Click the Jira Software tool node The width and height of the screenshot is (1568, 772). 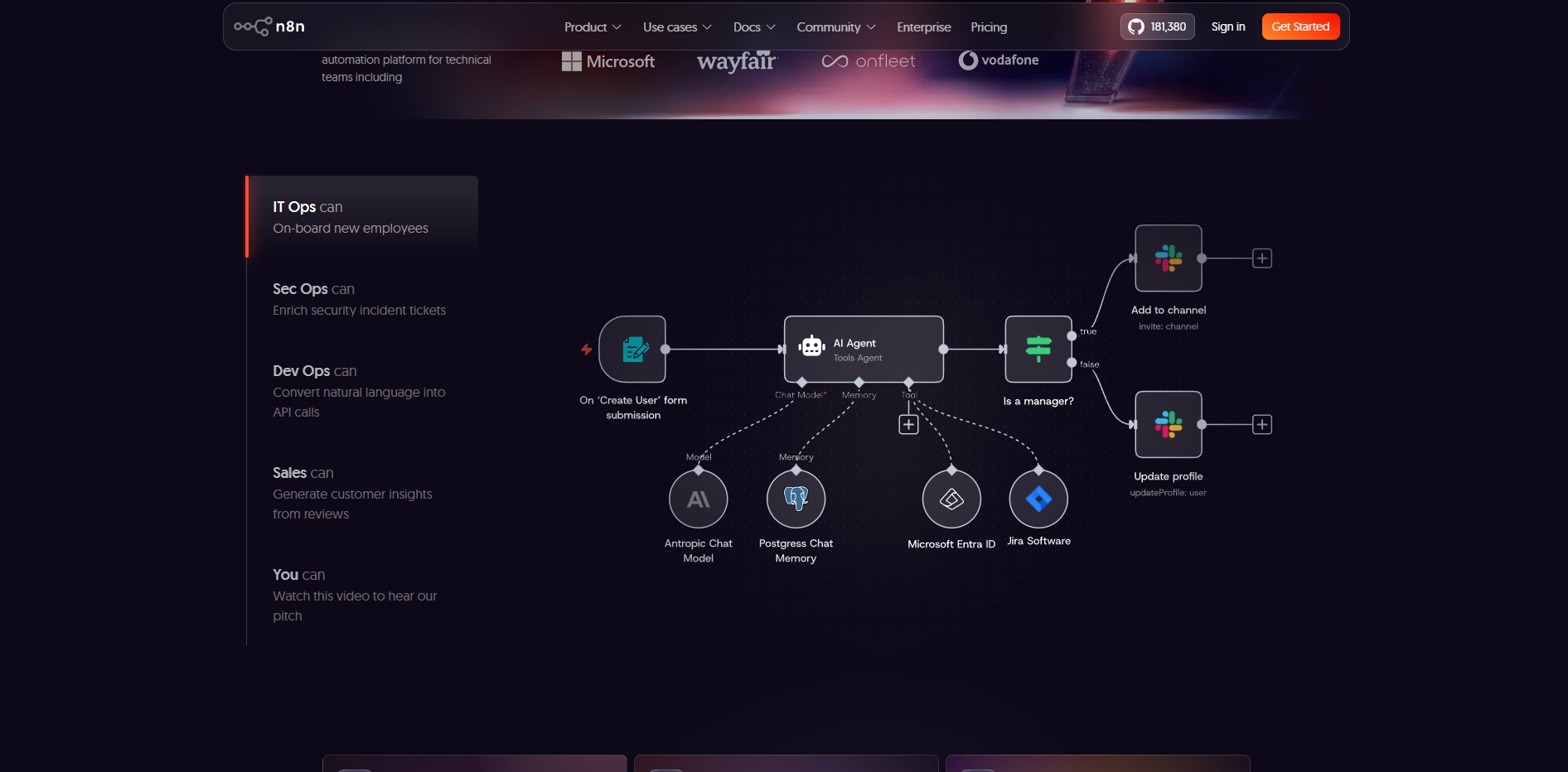(x=1038, y=499)
